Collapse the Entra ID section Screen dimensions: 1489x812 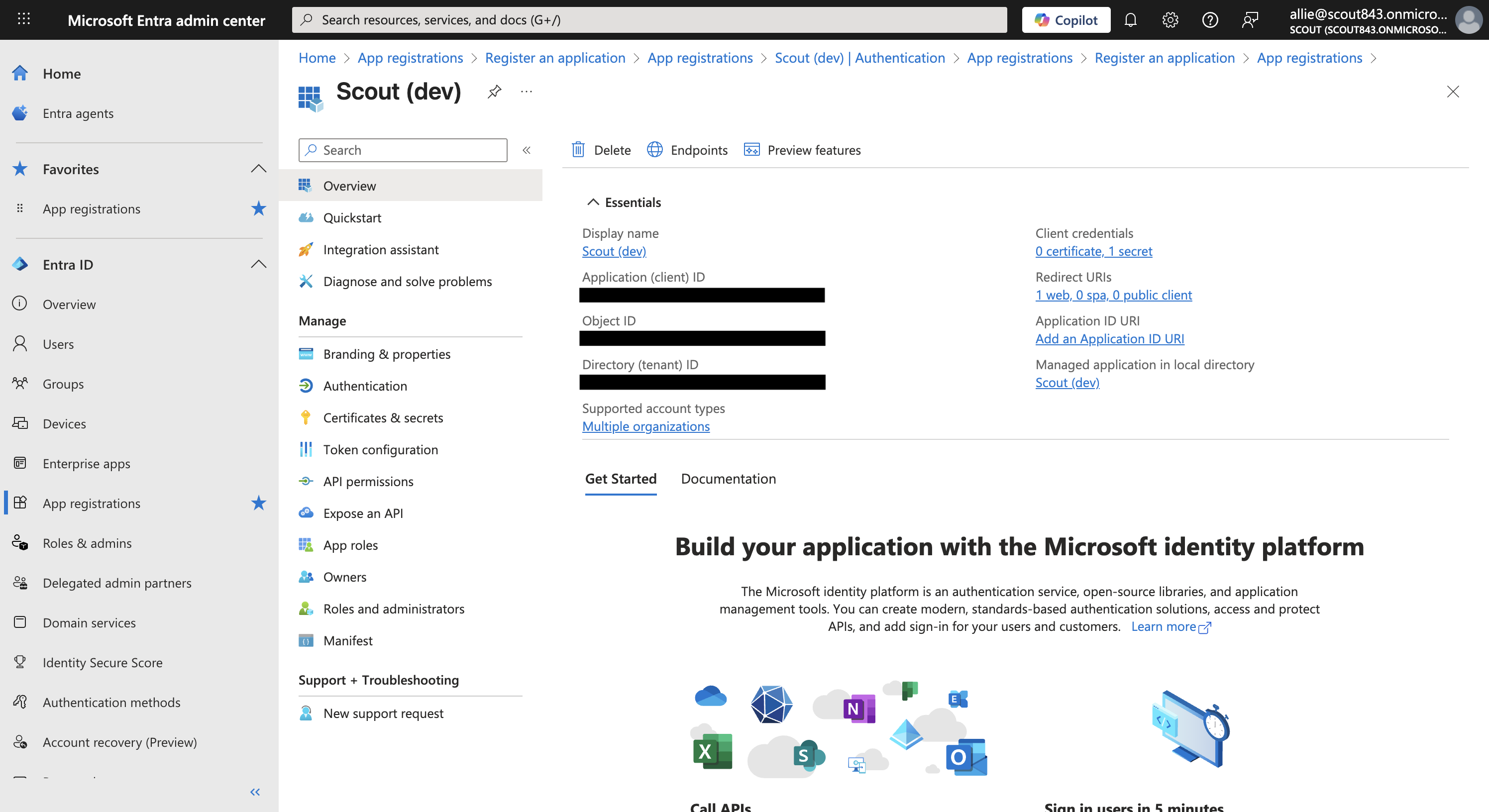pyautogui.click(x=258, y=264)
